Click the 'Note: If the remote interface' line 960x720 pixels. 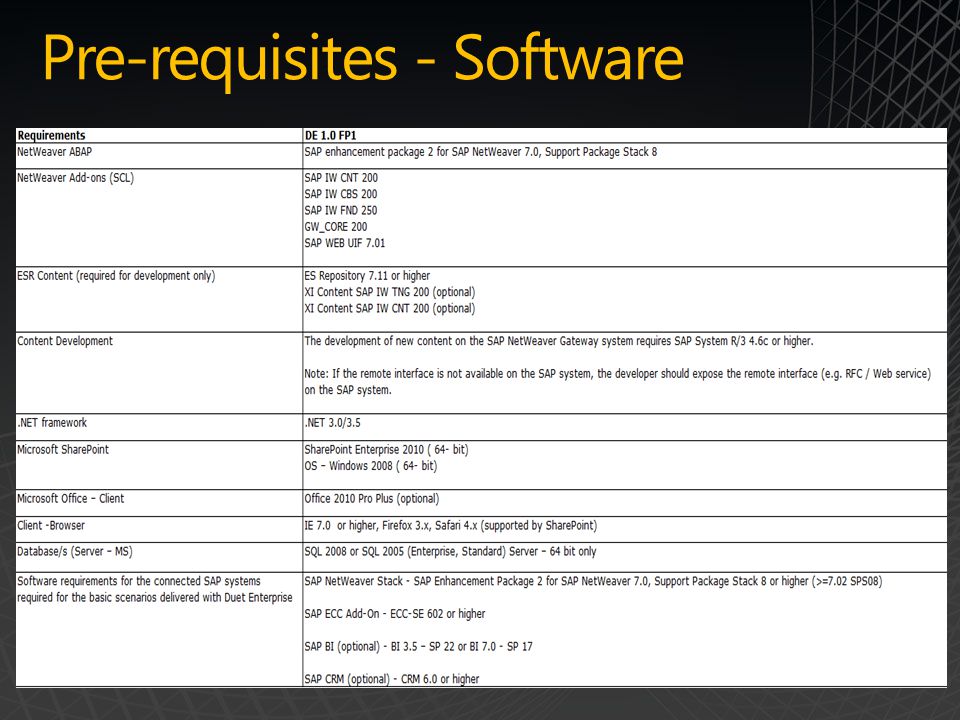click(x=617, y=374)
